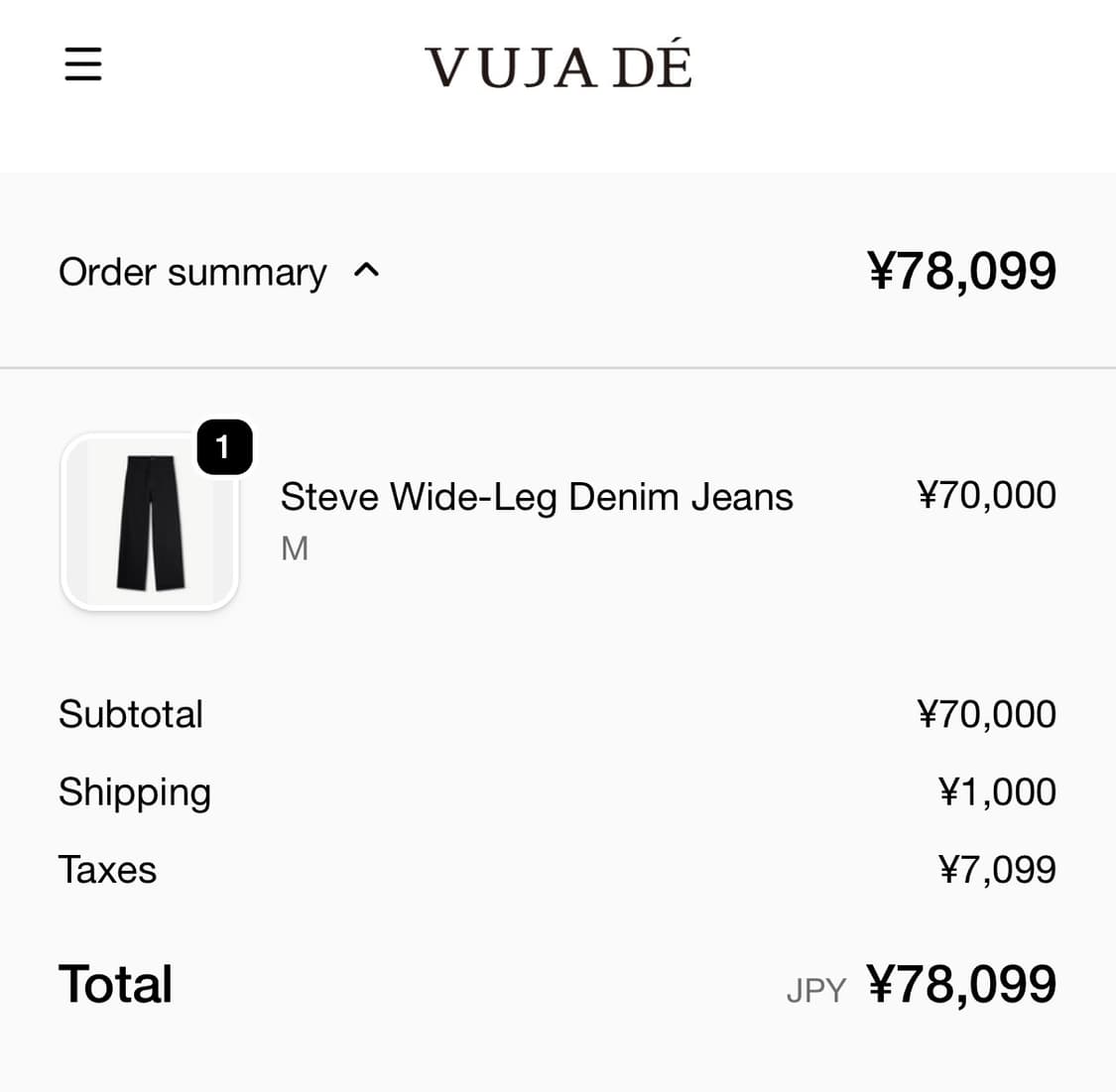This screenshot has height=1092, width=1116.
Task: Click the ¥70,000 subtotal amount
Action: click(986, 712)
